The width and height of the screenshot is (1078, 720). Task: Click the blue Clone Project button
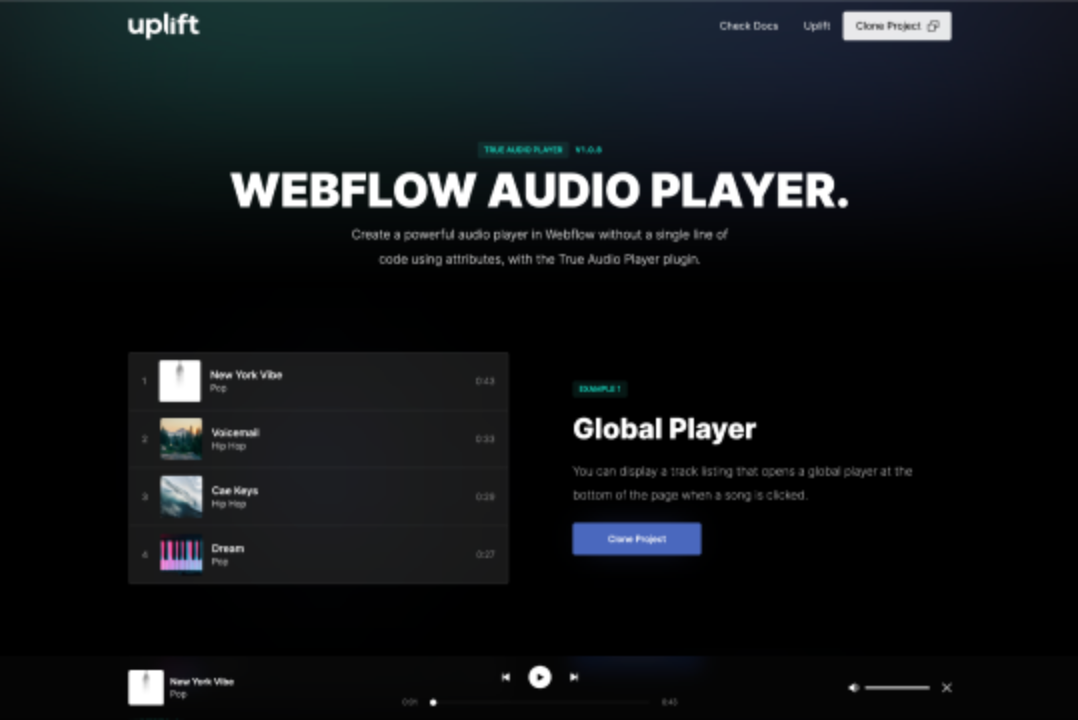637,538
